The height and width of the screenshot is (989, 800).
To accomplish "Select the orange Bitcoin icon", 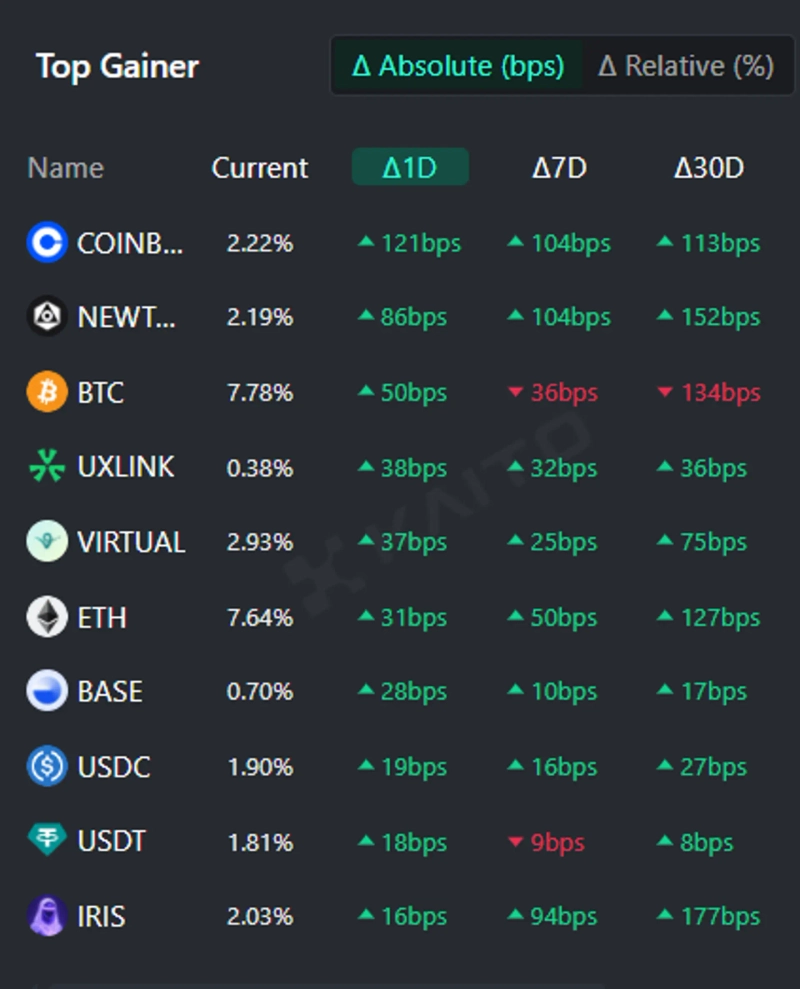I will tap(47, 392).
